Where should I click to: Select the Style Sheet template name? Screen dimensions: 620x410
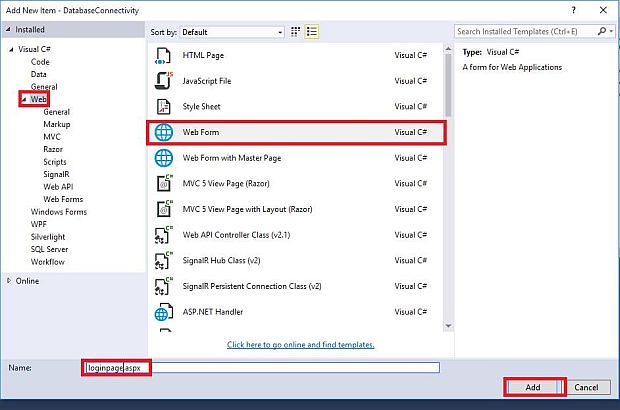click(x=201, y=107)
